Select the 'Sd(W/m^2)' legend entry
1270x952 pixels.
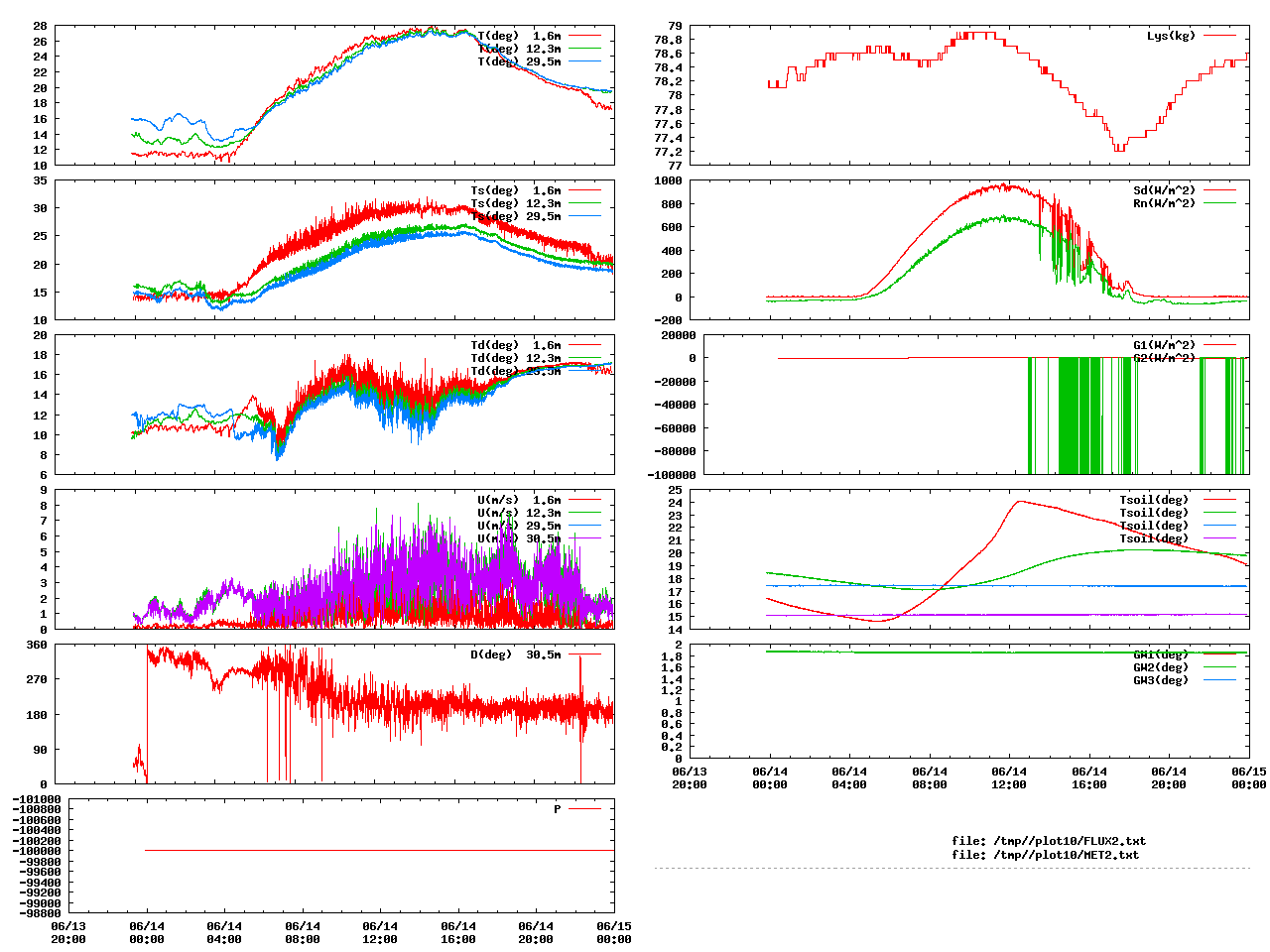[1164, 190]
